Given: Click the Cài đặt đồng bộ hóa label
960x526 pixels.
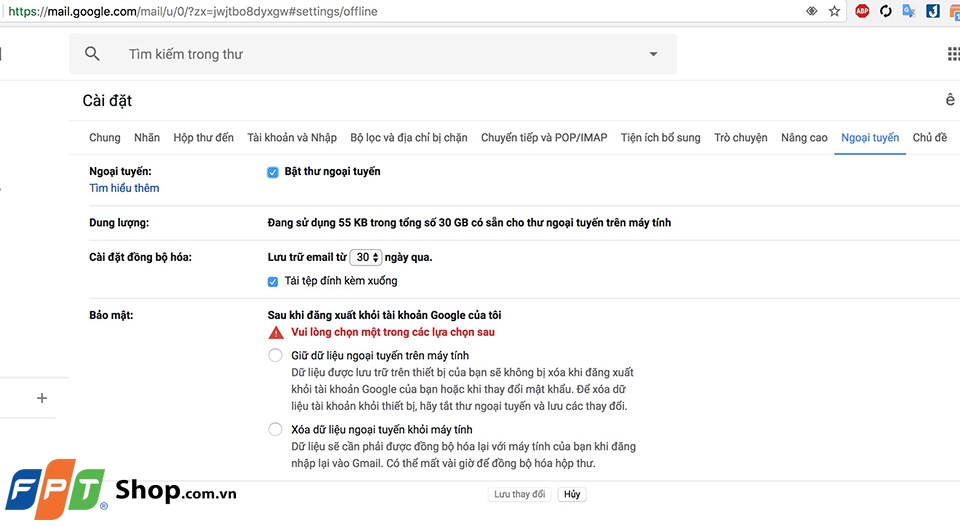Looking at the screenshot, I should pyautogui.click(x=140, y=257).
